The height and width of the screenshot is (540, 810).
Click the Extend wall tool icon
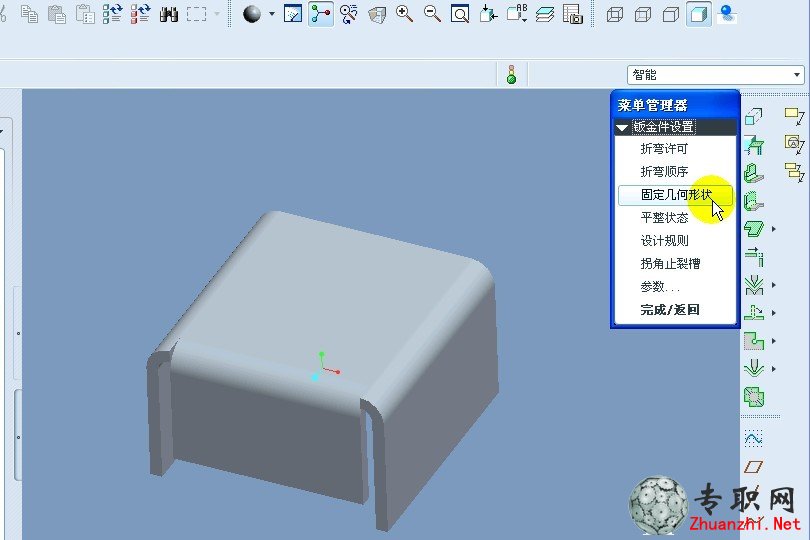coord(754,256)
